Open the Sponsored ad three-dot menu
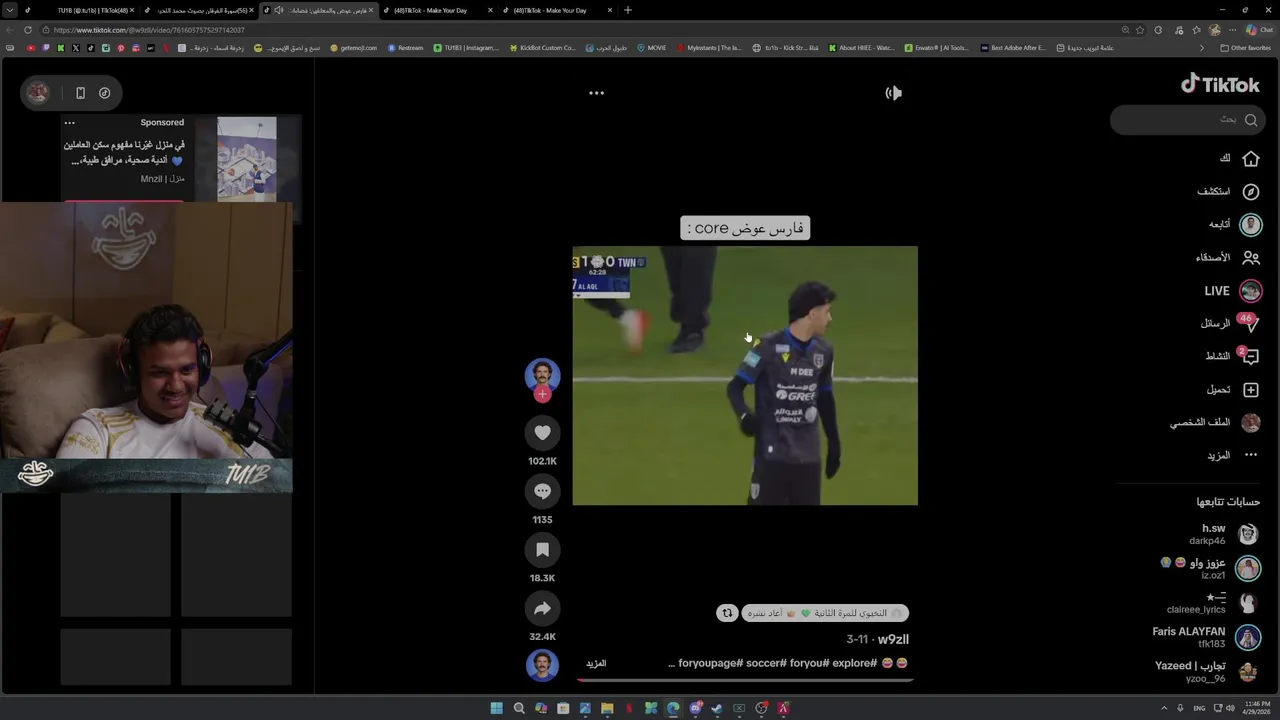The image size is (1280, 720). tap(69, 123)
